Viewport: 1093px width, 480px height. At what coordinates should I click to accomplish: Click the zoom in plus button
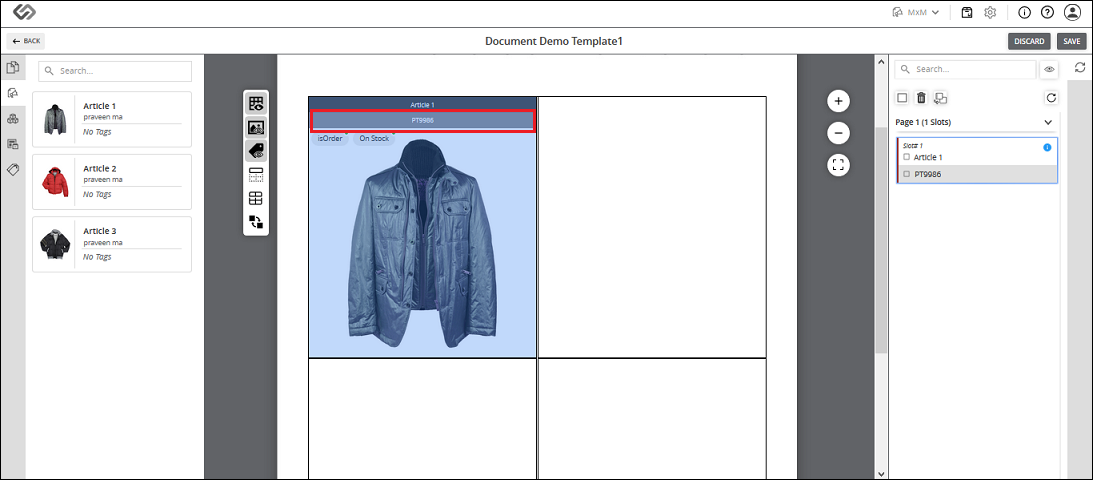pos(838,101)
